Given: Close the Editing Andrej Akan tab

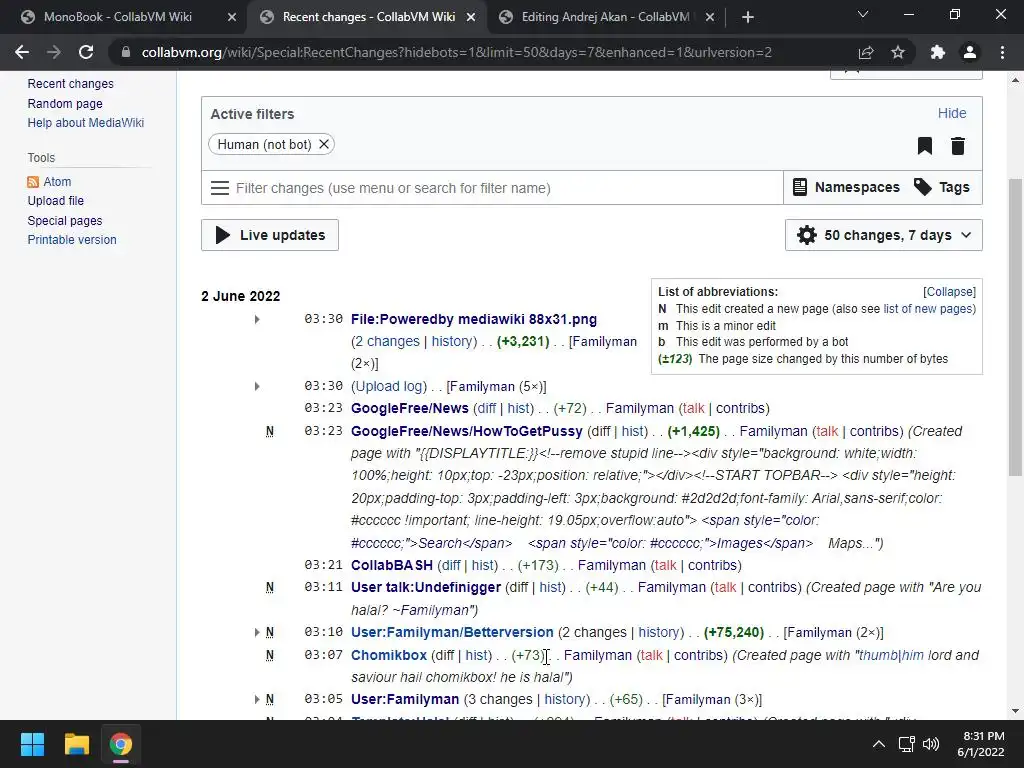Looking at the screenshot, I should coord(710,18).
